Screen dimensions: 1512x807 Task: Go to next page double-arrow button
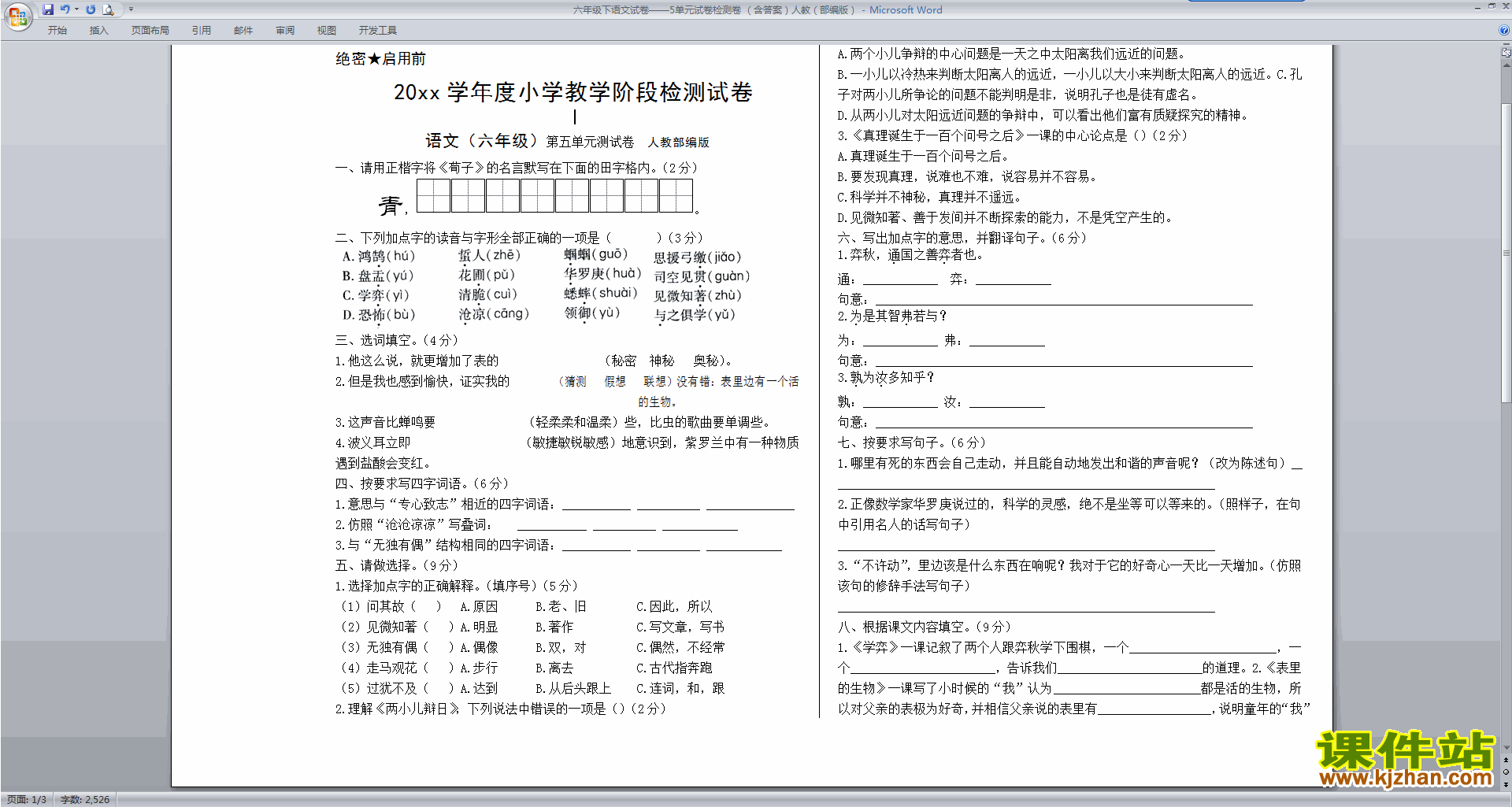pos(1506,783)
